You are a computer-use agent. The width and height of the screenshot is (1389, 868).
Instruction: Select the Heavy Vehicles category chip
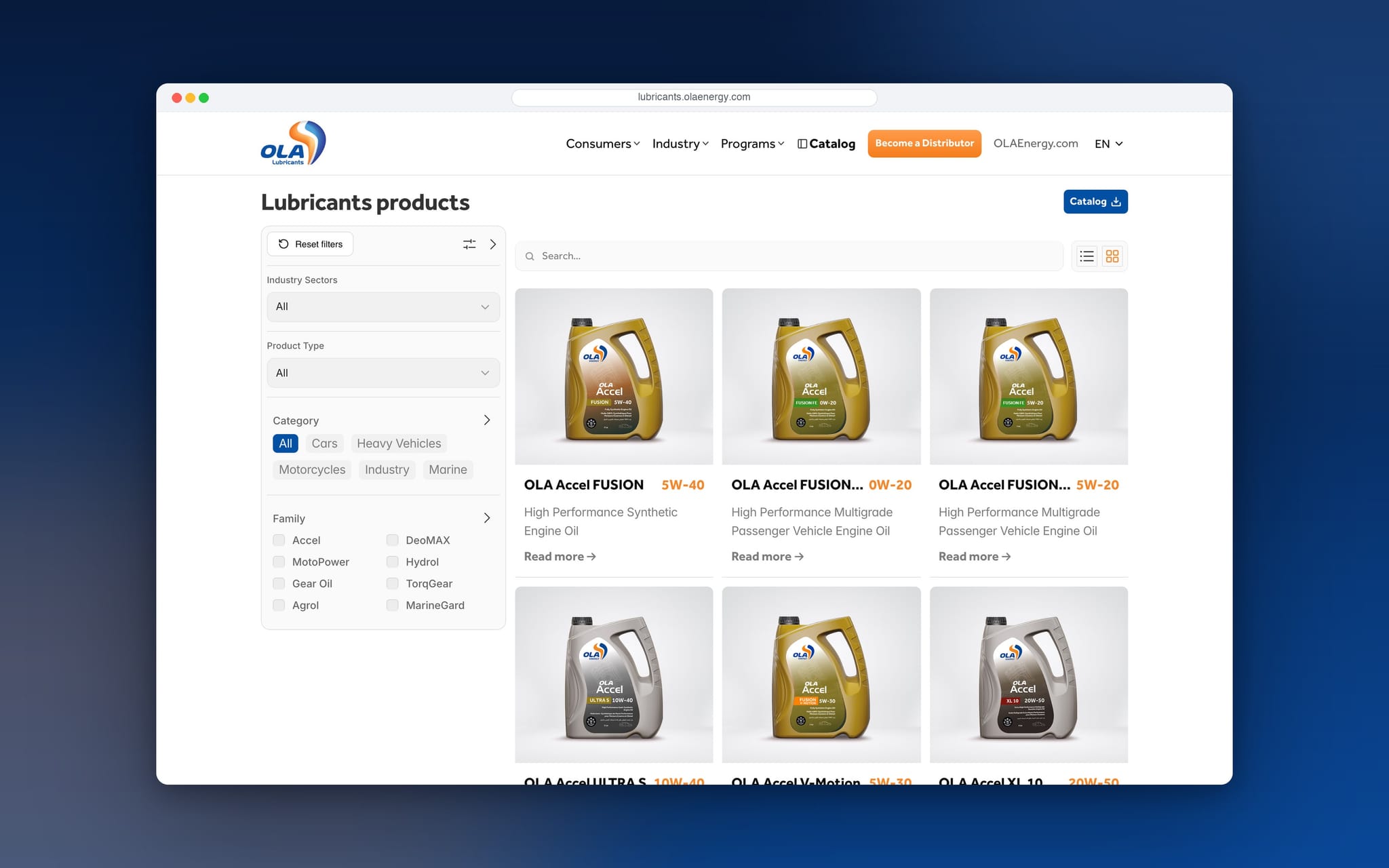(399, 443)
